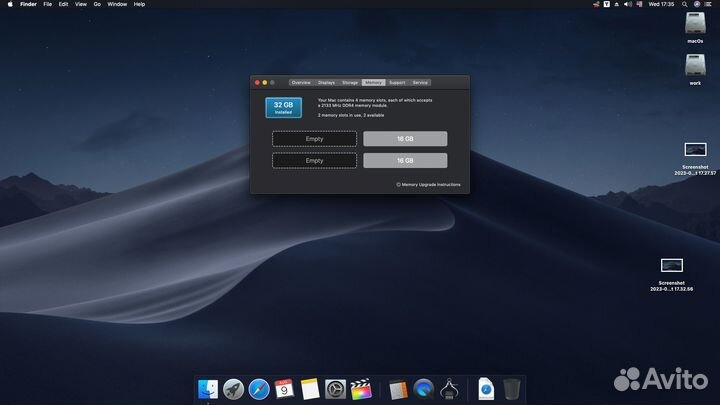The height and width of the screenshot is (405, 720).
Task: Open the Trash in the Dock
Action: (511, 389)
